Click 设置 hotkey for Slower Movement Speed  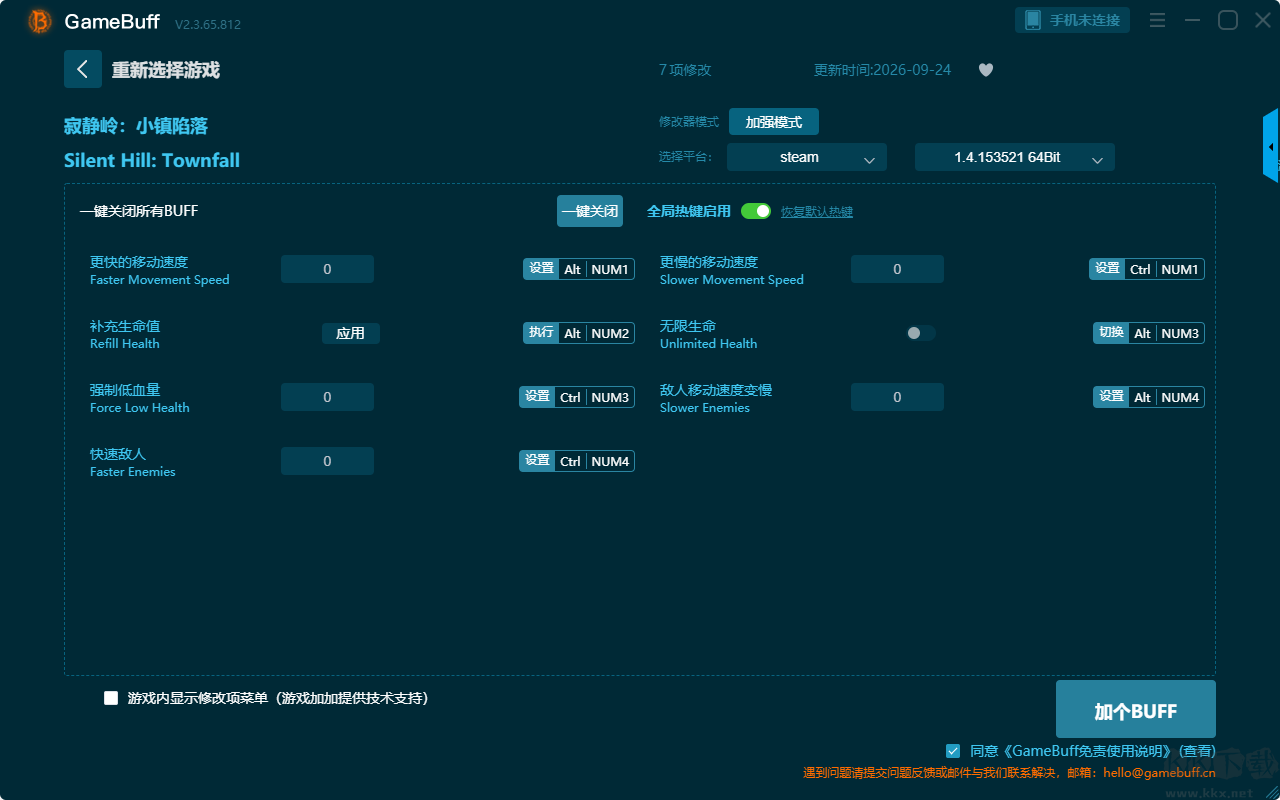coord(1107,269)
